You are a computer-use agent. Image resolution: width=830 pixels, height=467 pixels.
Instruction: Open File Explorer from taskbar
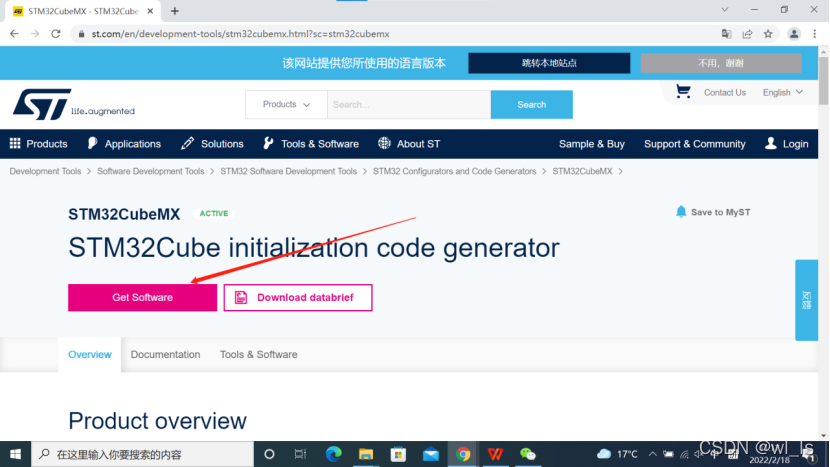click(366, 454)
